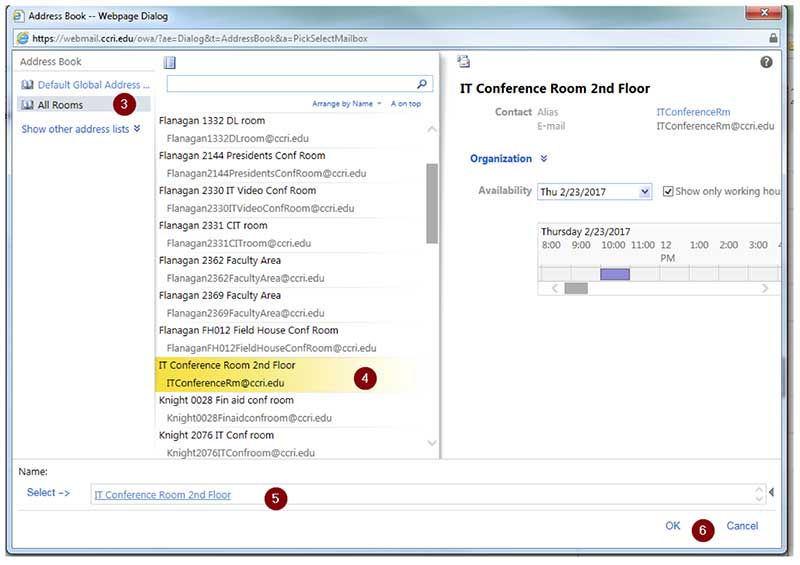Viewport: 800px width, 565px height.
Task: Open the Thu 2/23/2017 date dropdown
Action: [x=645, y=192]
